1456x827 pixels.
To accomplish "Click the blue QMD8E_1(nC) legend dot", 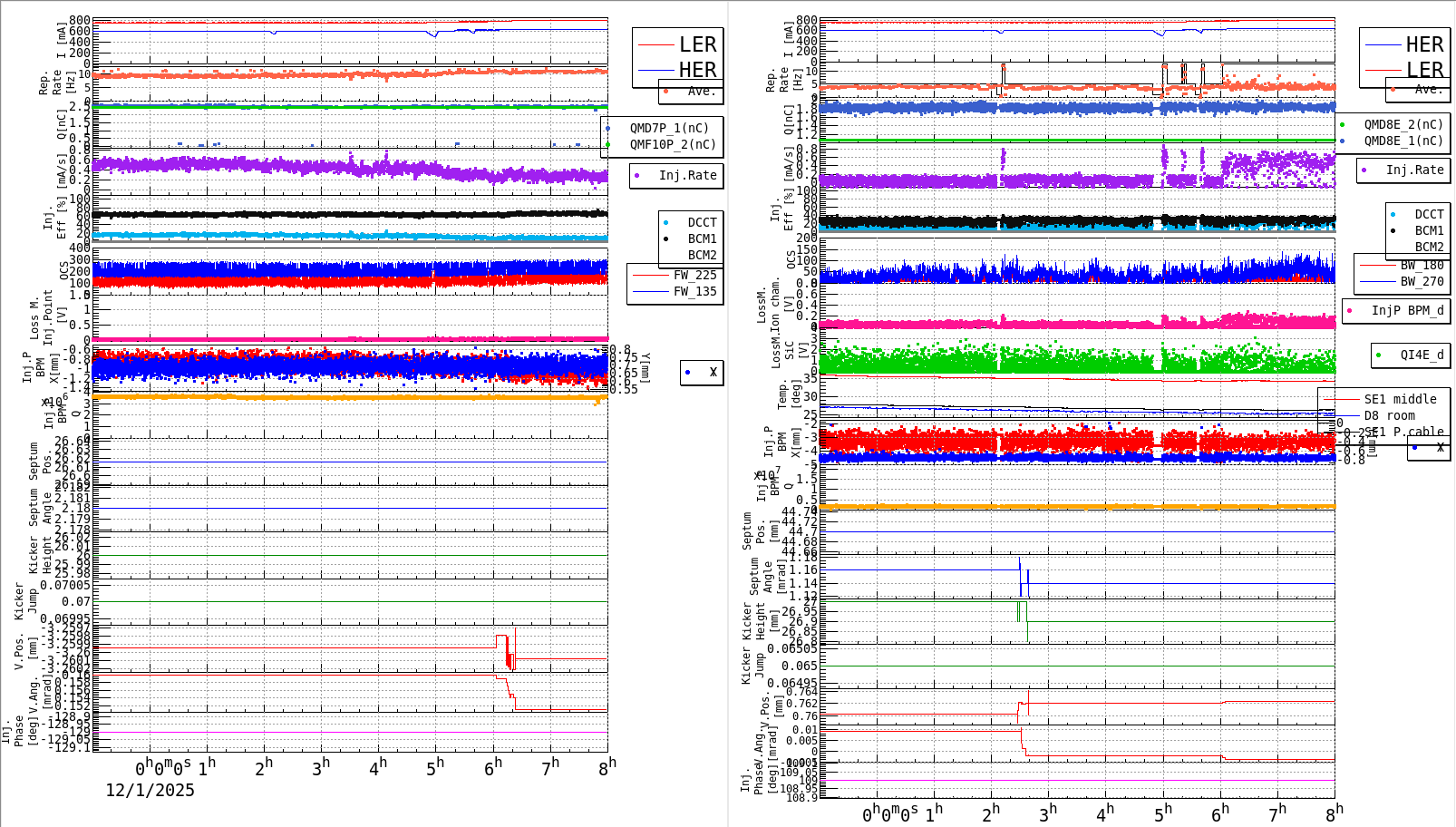I will (x=1343, y=141).
